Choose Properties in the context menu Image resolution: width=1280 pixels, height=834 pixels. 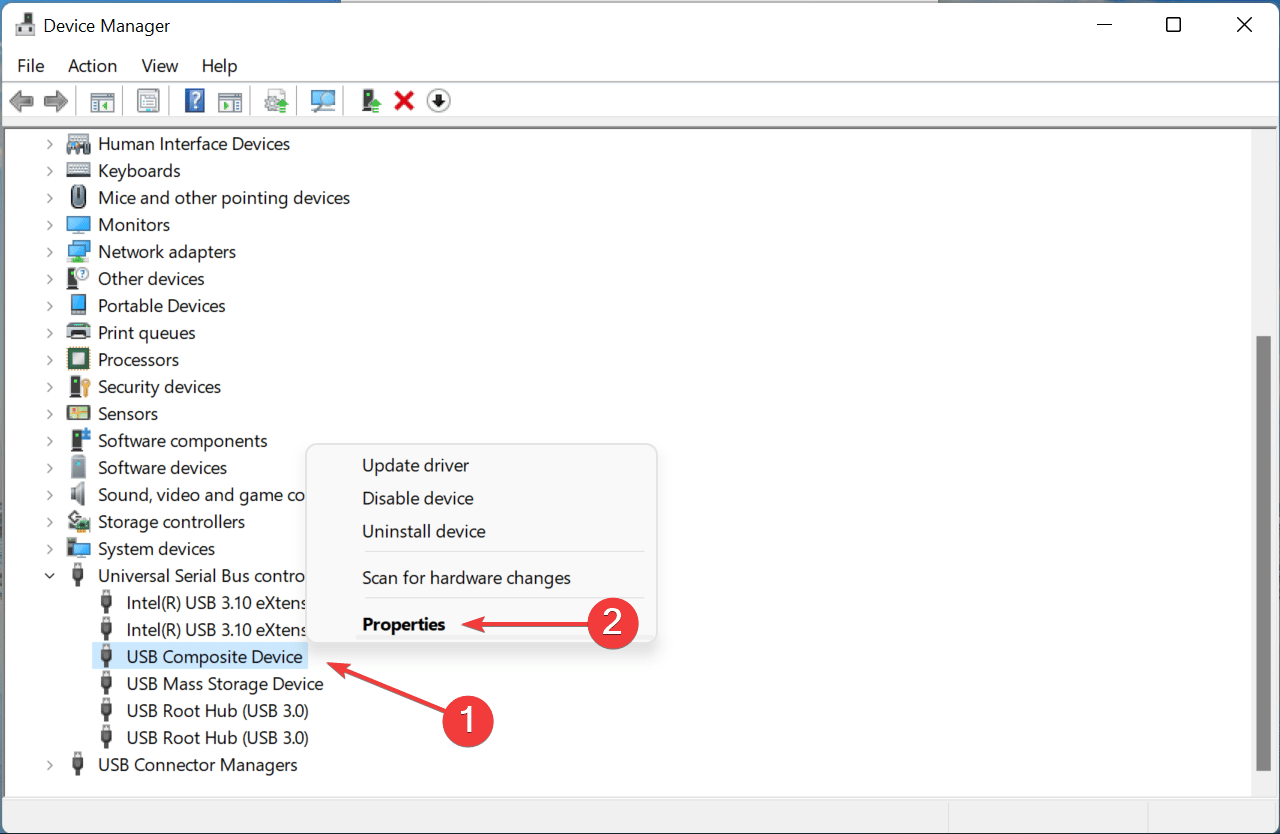point(404,624)
